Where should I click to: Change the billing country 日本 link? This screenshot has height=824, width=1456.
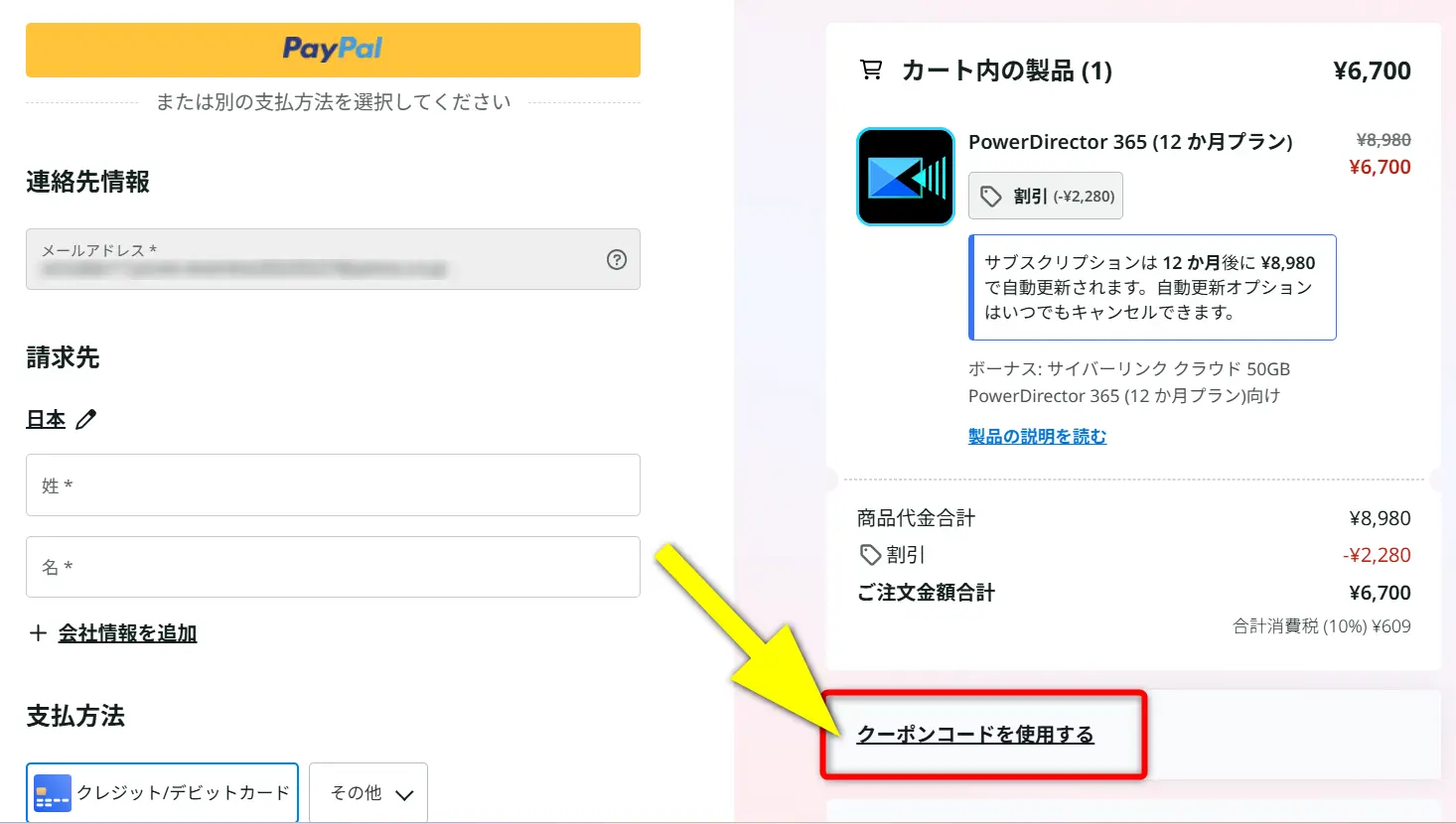[x=46, y=419]
